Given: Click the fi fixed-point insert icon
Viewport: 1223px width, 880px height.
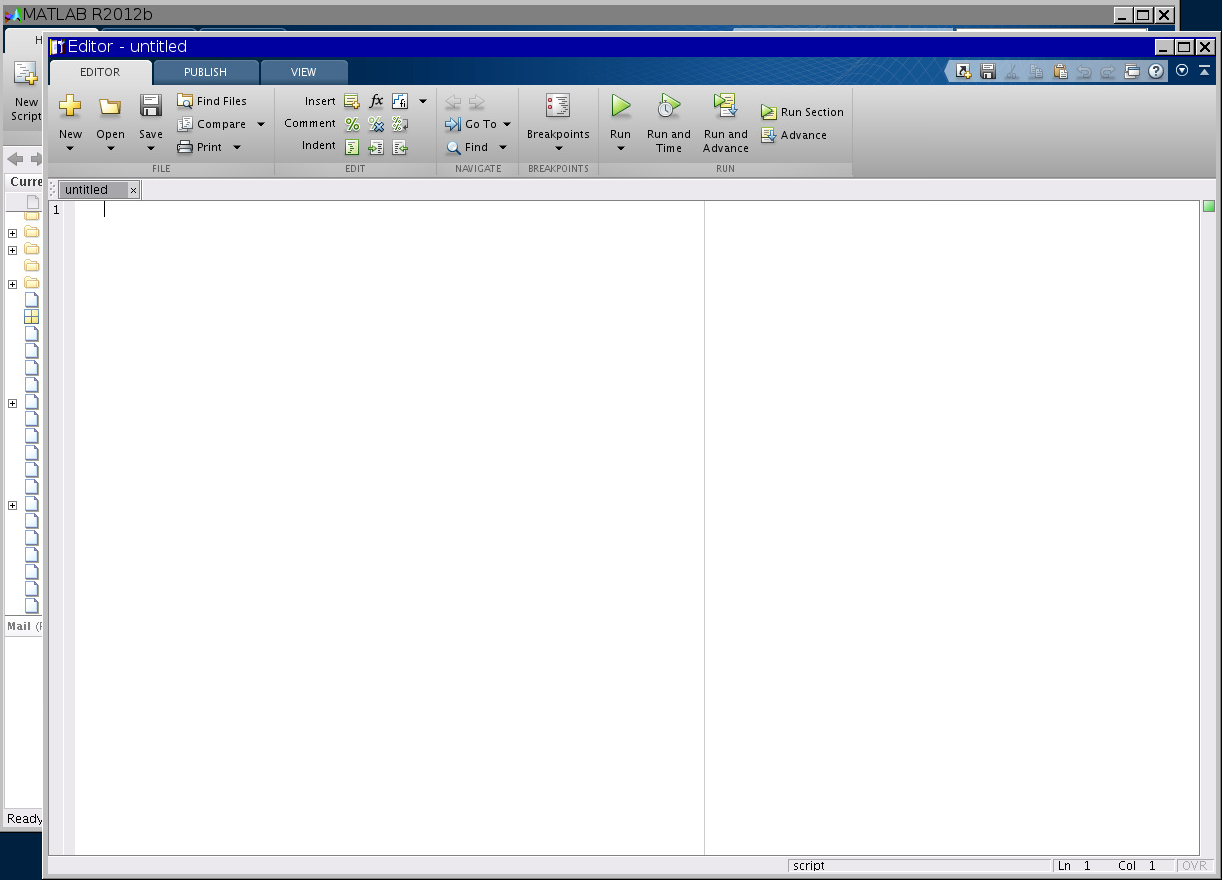Looking at the screenshot, I should point(400,101).
